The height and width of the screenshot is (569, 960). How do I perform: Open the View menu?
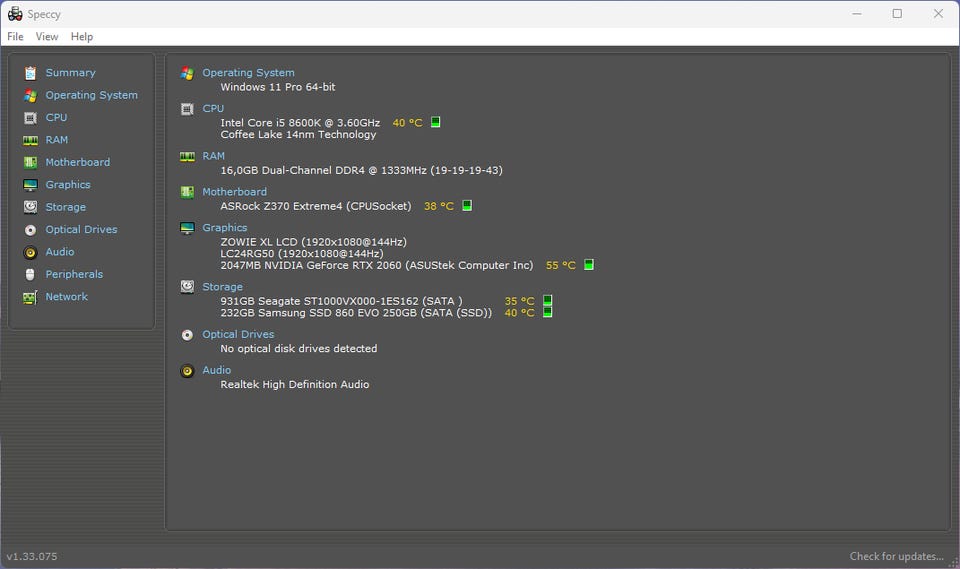[x=47, y=37]
